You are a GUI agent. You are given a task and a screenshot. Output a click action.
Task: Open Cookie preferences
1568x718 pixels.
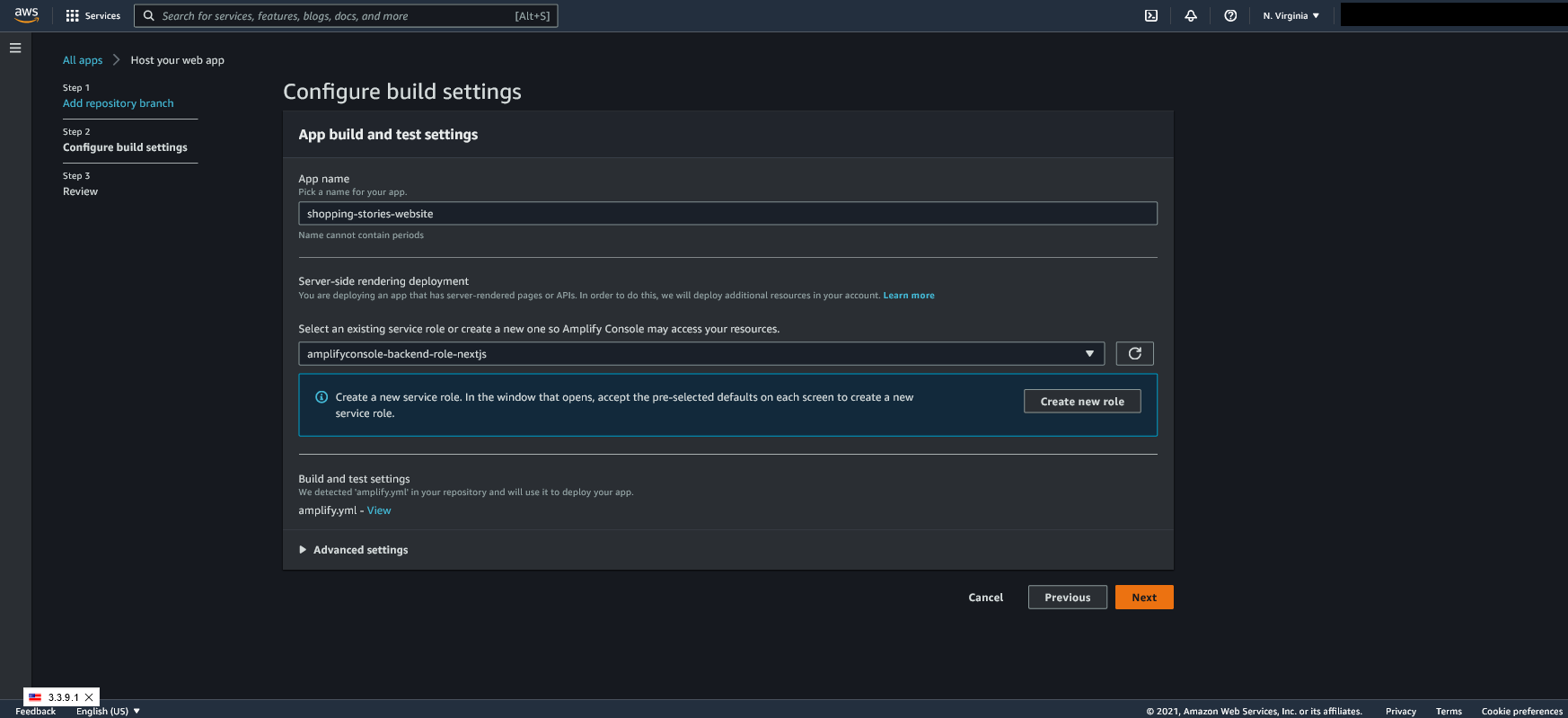pos(1521,711)
